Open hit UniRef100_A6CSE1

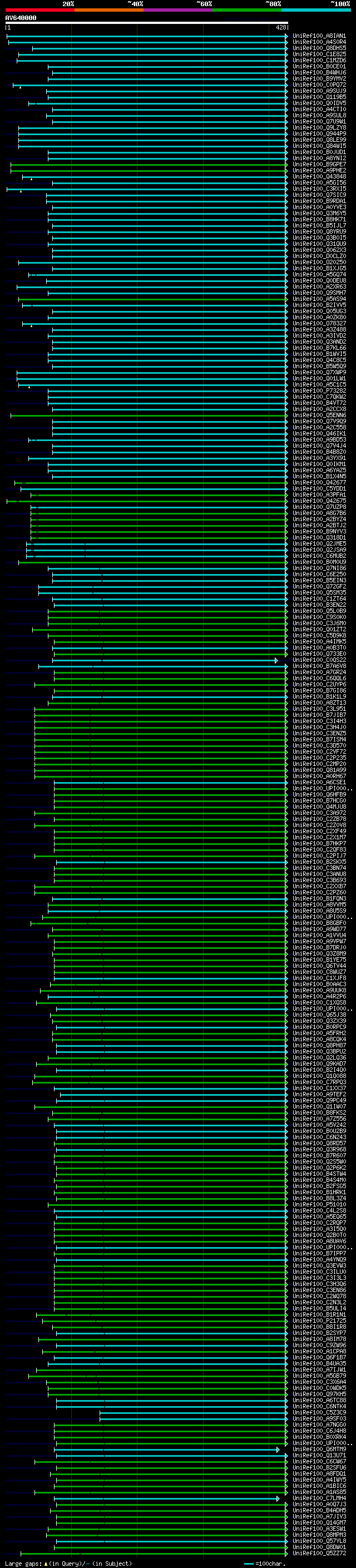[319, 782]
